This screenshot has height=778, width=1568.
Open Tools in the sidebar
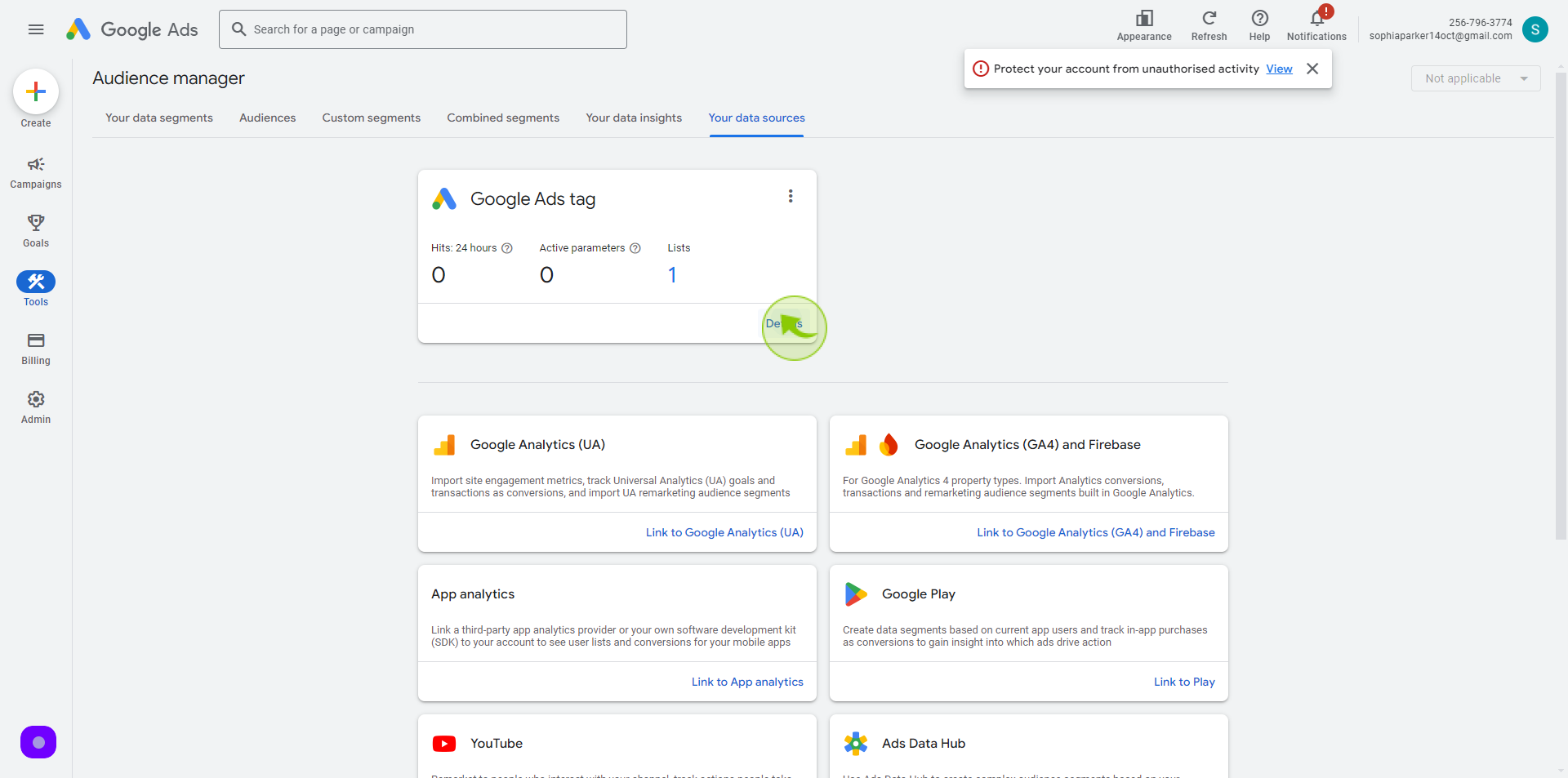36,289
